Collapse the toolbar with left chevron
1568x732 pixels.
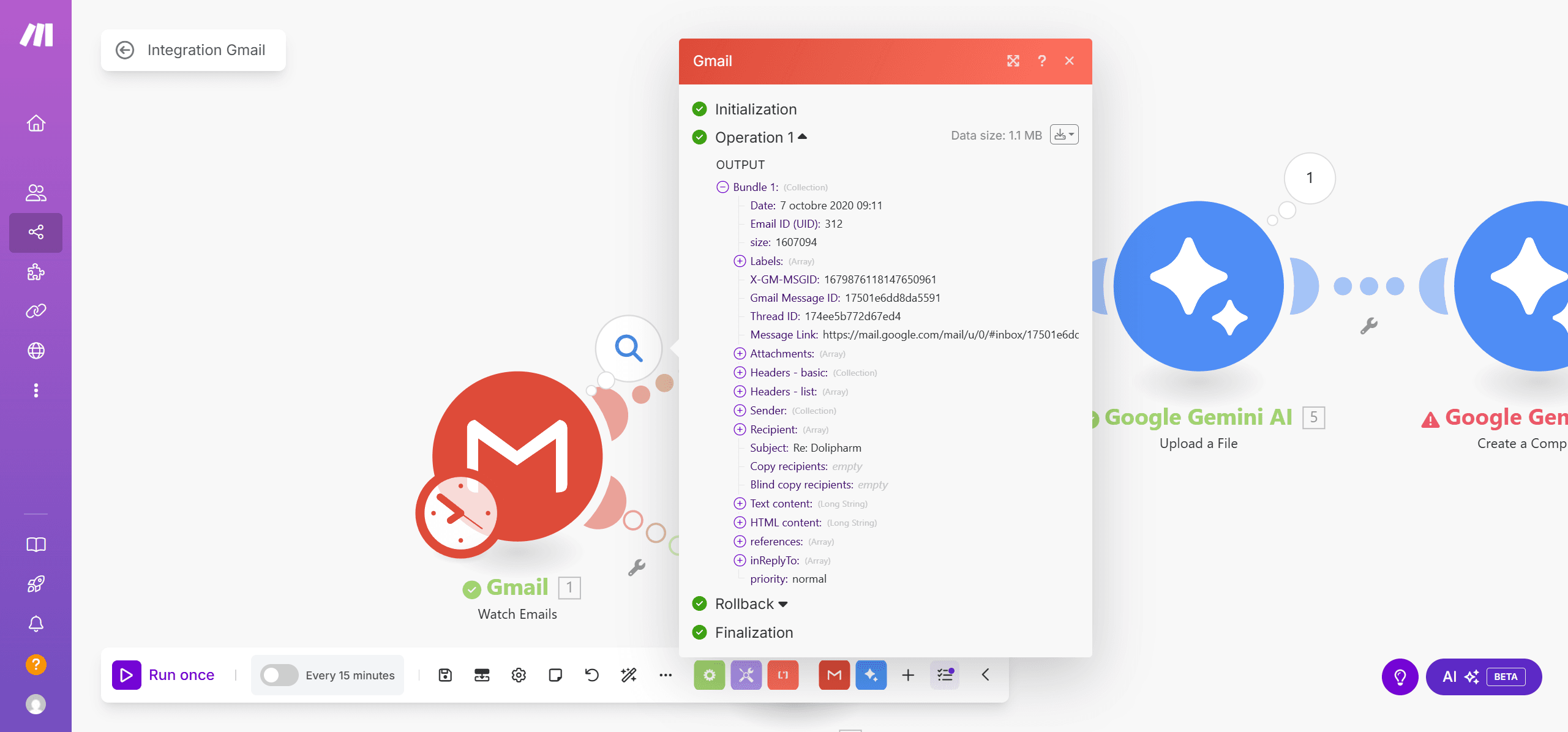click(x=985, y=674)
